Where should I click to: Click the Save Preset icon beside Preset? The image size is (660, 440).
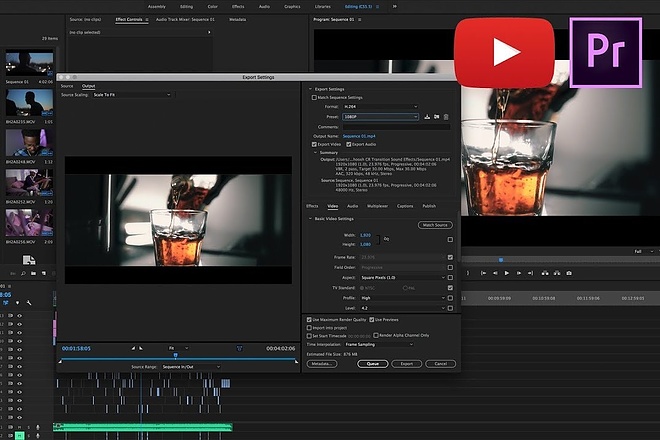pos(427,117)
